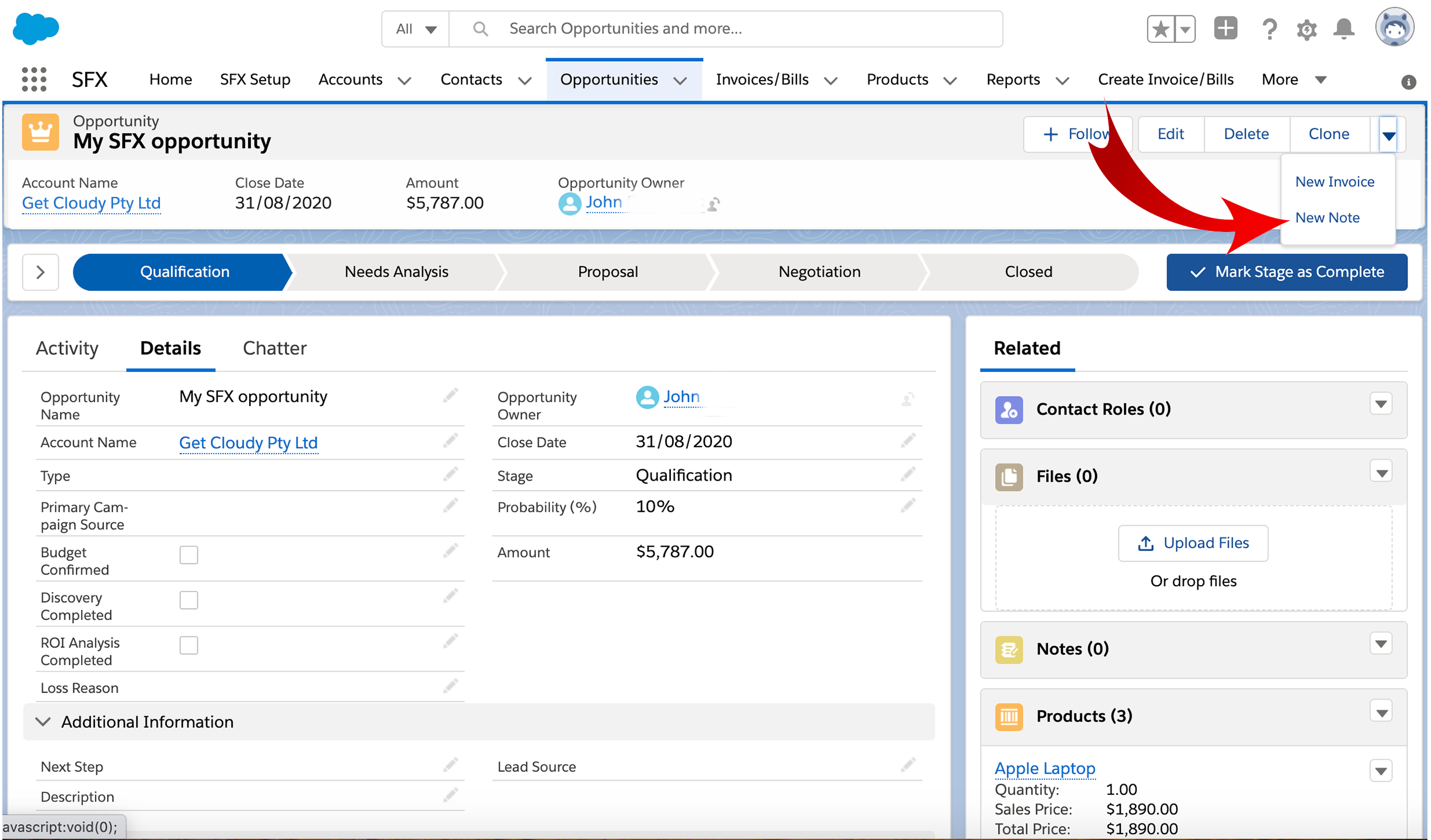Image resolution: width=1431 pixels, height=840 pixels.
Task: Collapse the Additional Information section
Action: point(43,721)
